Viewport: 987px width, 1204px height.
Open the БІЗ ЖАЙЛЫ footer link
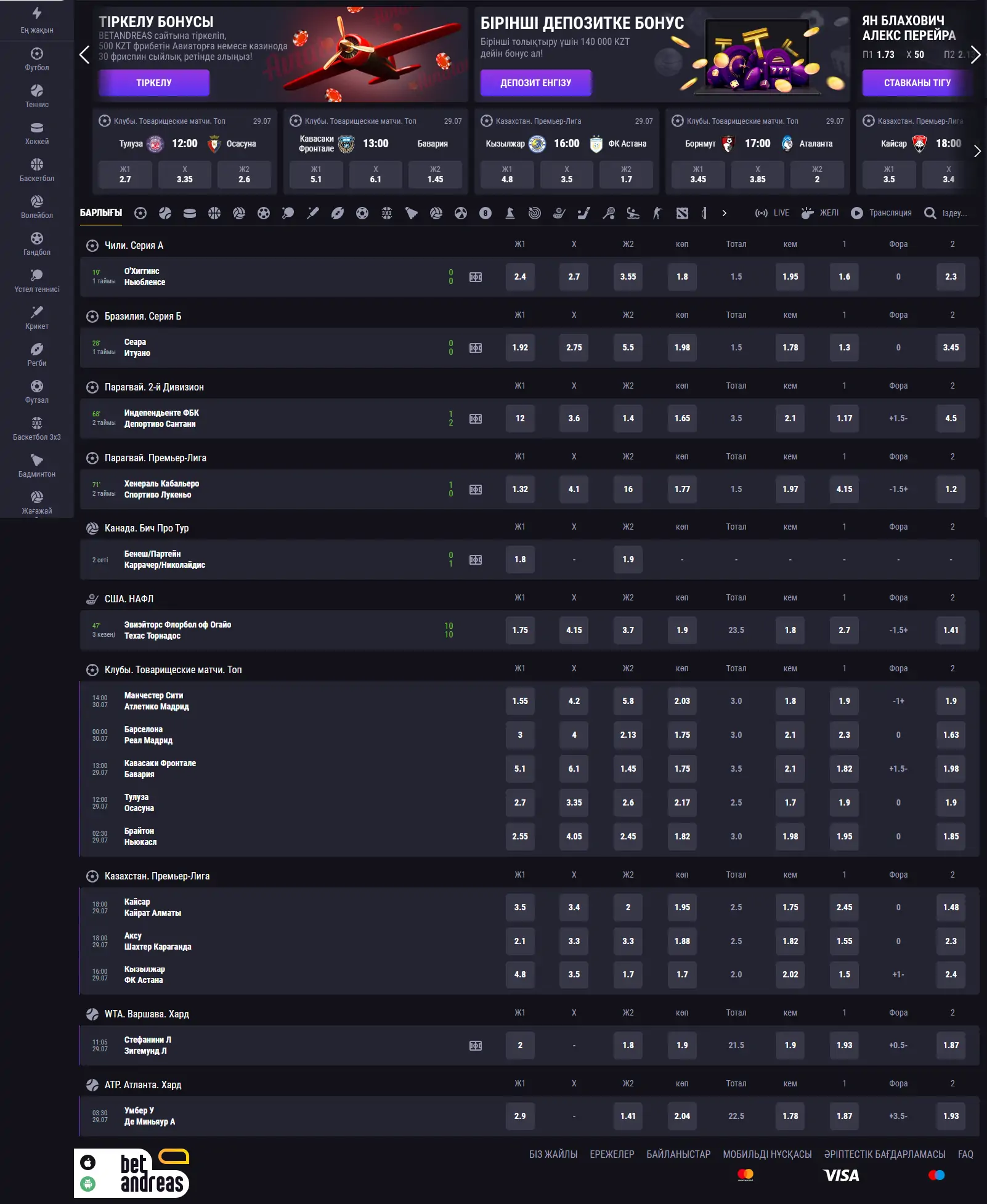click(553, 1154)
